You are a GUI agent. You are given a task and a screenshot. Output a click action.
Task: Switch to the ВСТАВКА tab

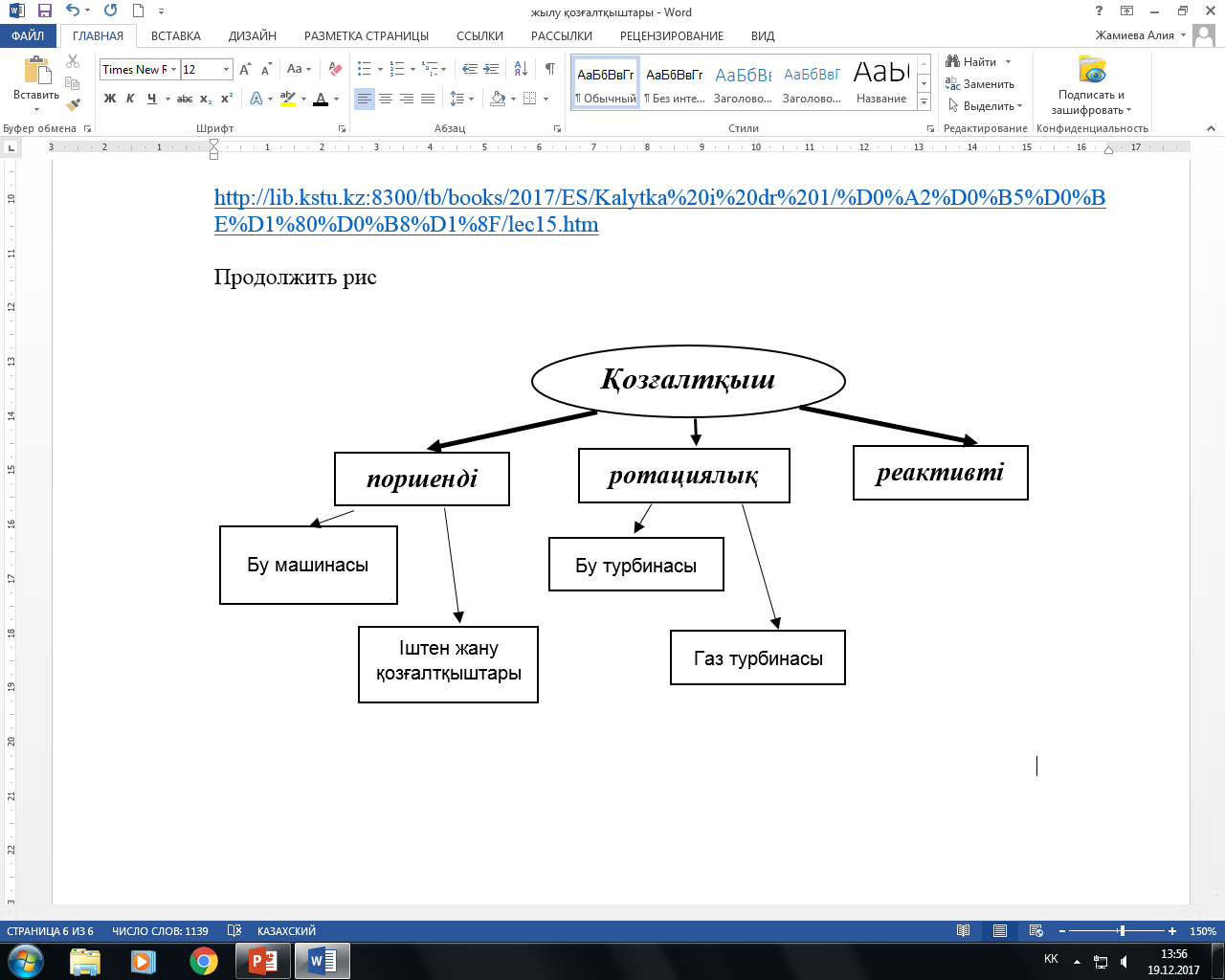pos(176,35)
